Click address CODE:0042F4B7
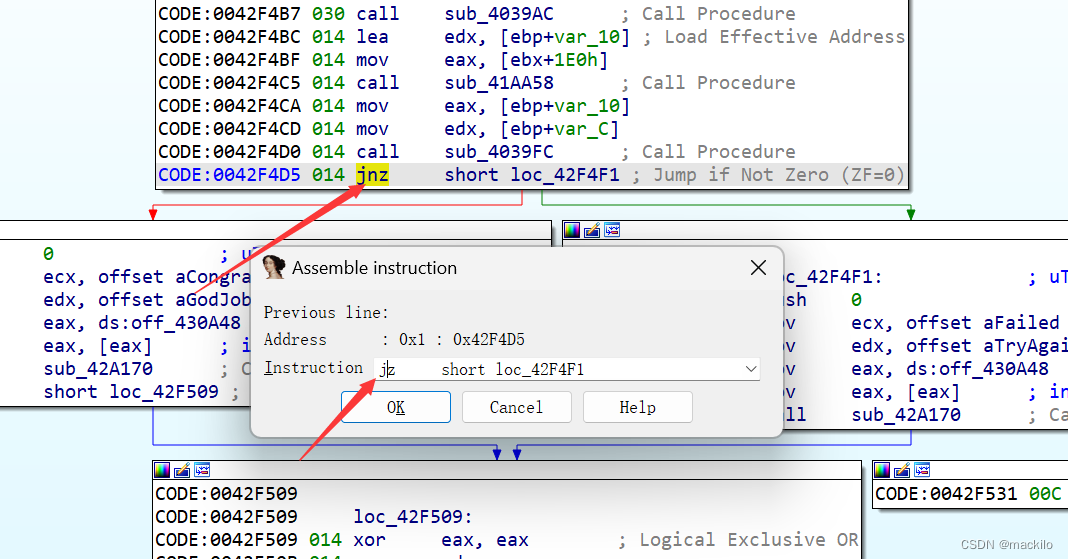This screenshot has height=559, width=1068. (229, 14)
